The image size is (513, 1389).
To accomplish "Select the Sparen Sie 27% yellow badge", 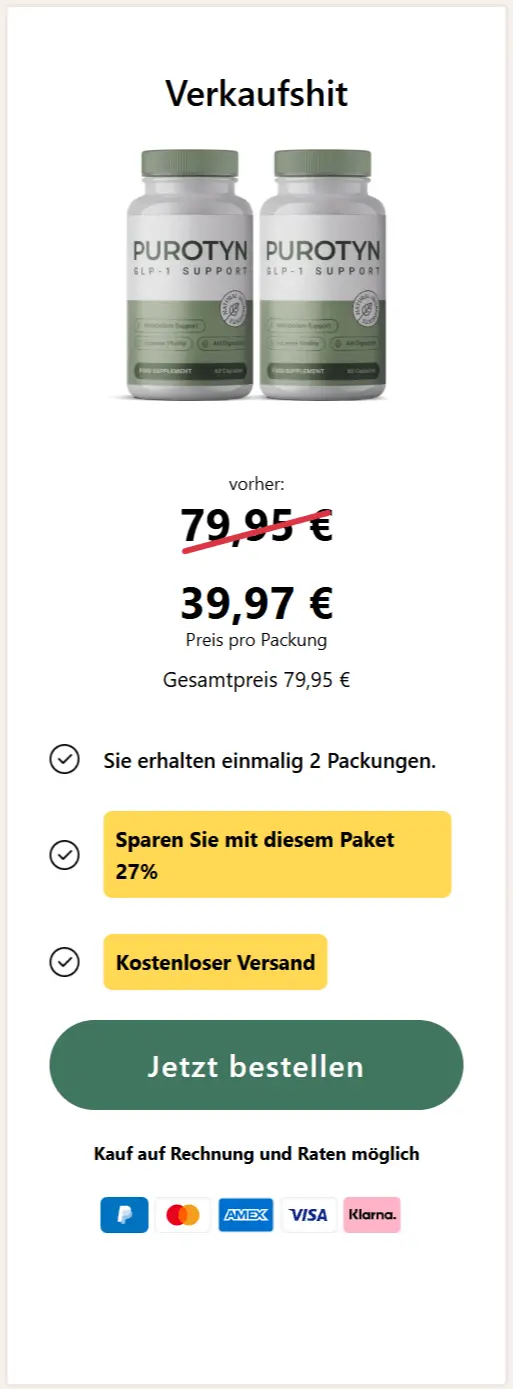I will (x=277, y=854).
